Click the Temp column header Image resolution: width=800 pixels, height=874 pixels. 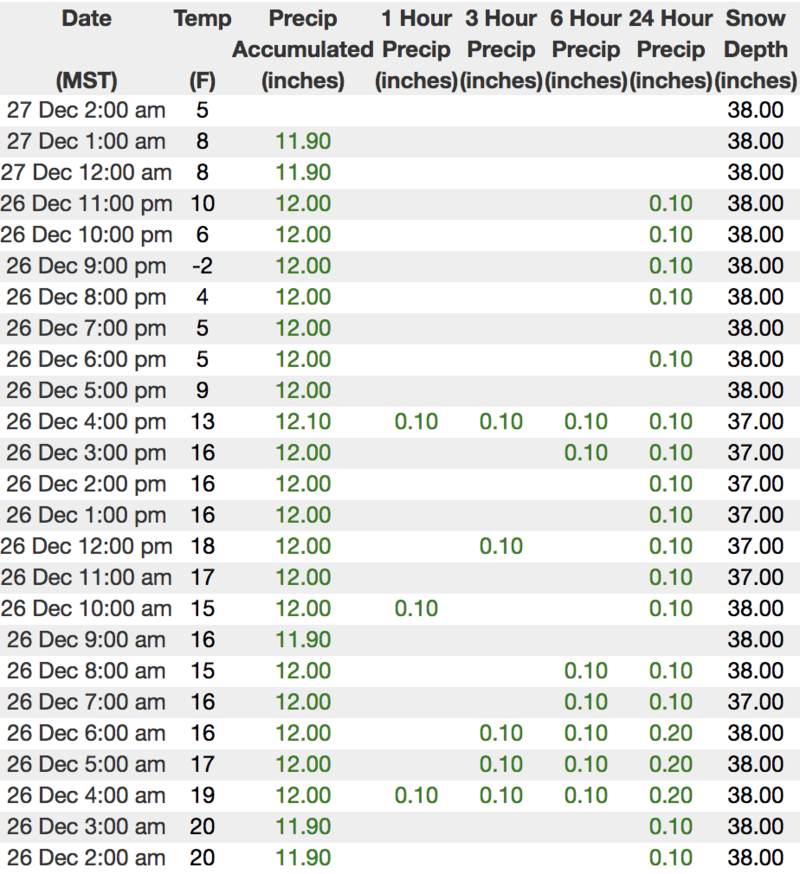pyautogui.click(x=202, y=19)
